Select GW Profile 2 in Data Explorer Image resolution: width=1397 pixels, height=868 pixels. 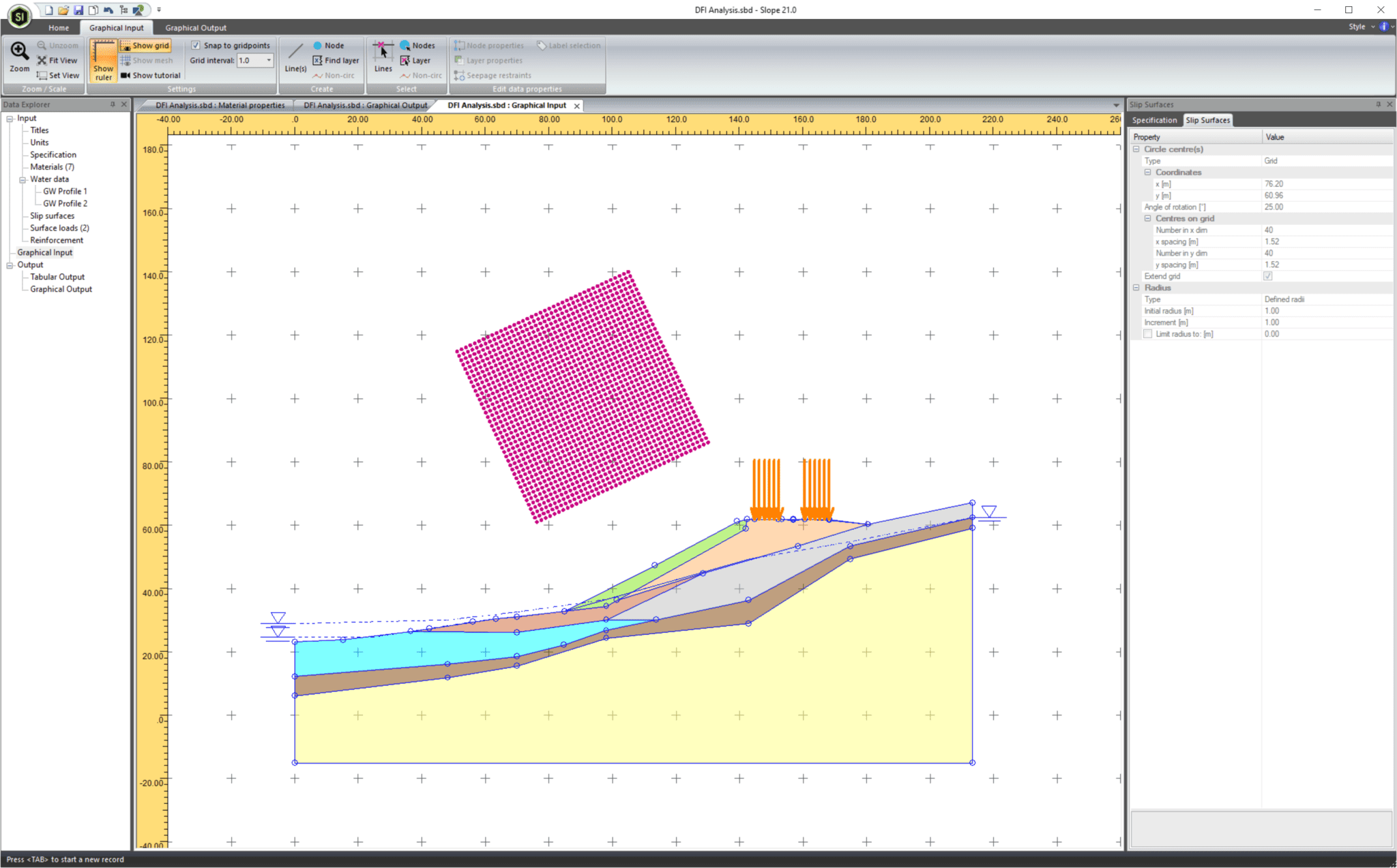[65, 203]
